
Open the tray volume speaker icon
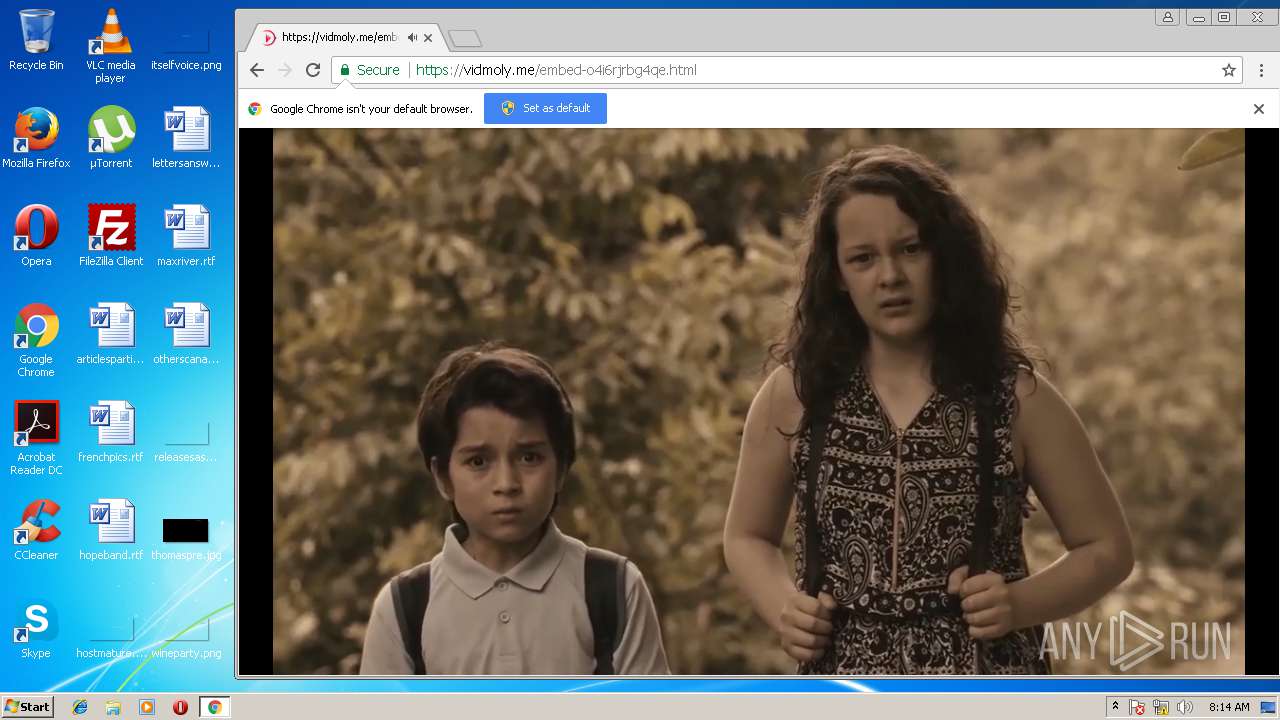[1185, 707]
